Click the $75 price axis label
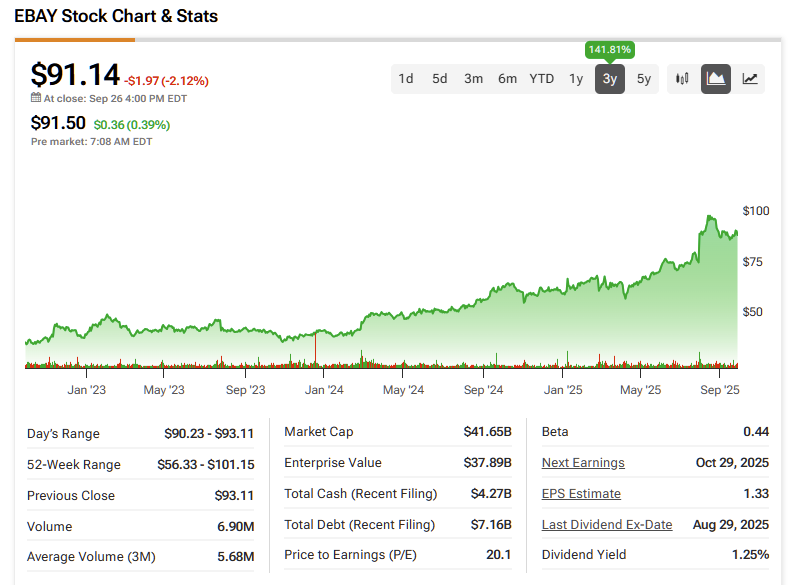 point(752,261)
